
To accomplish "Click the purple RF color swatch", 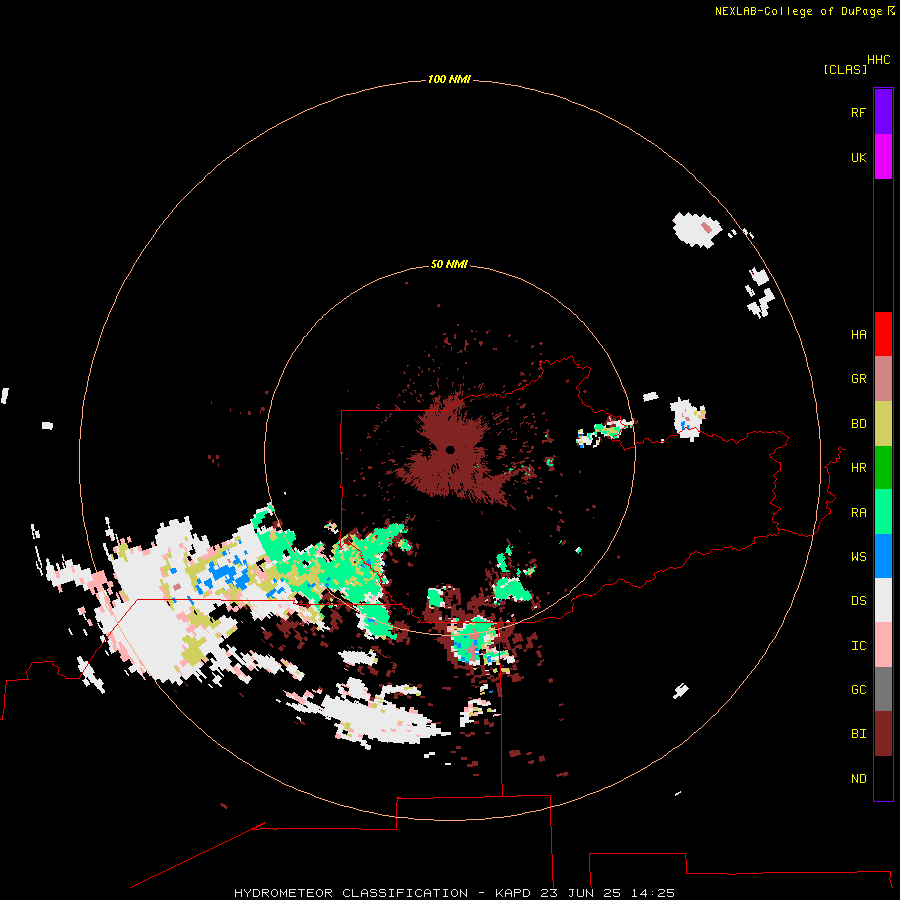I will coord(883,112).
